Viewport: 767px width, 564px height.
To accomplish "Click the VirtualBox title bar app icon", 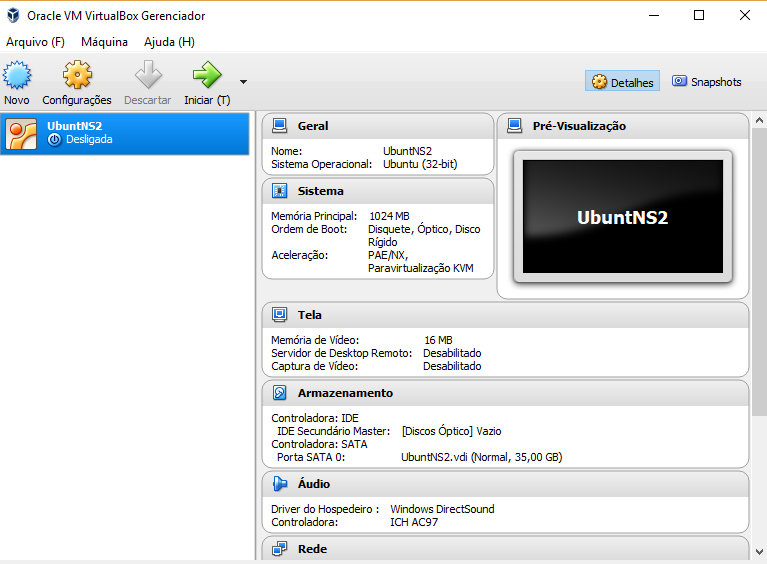I will point(13,16).
